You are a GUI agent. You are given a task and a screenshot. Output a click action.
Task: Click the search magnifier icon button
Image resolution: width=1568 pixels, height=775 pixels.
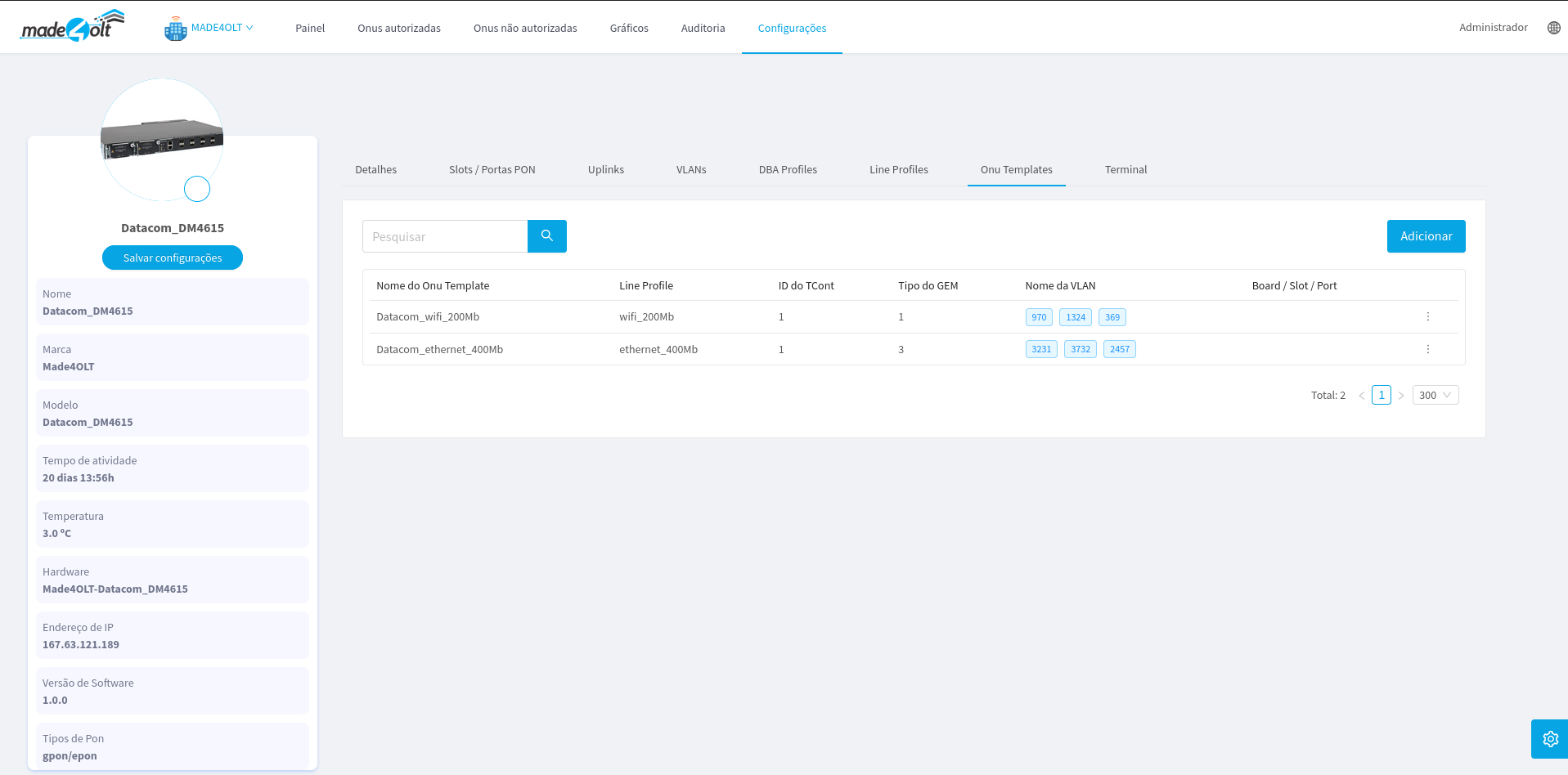click(546, 236)
